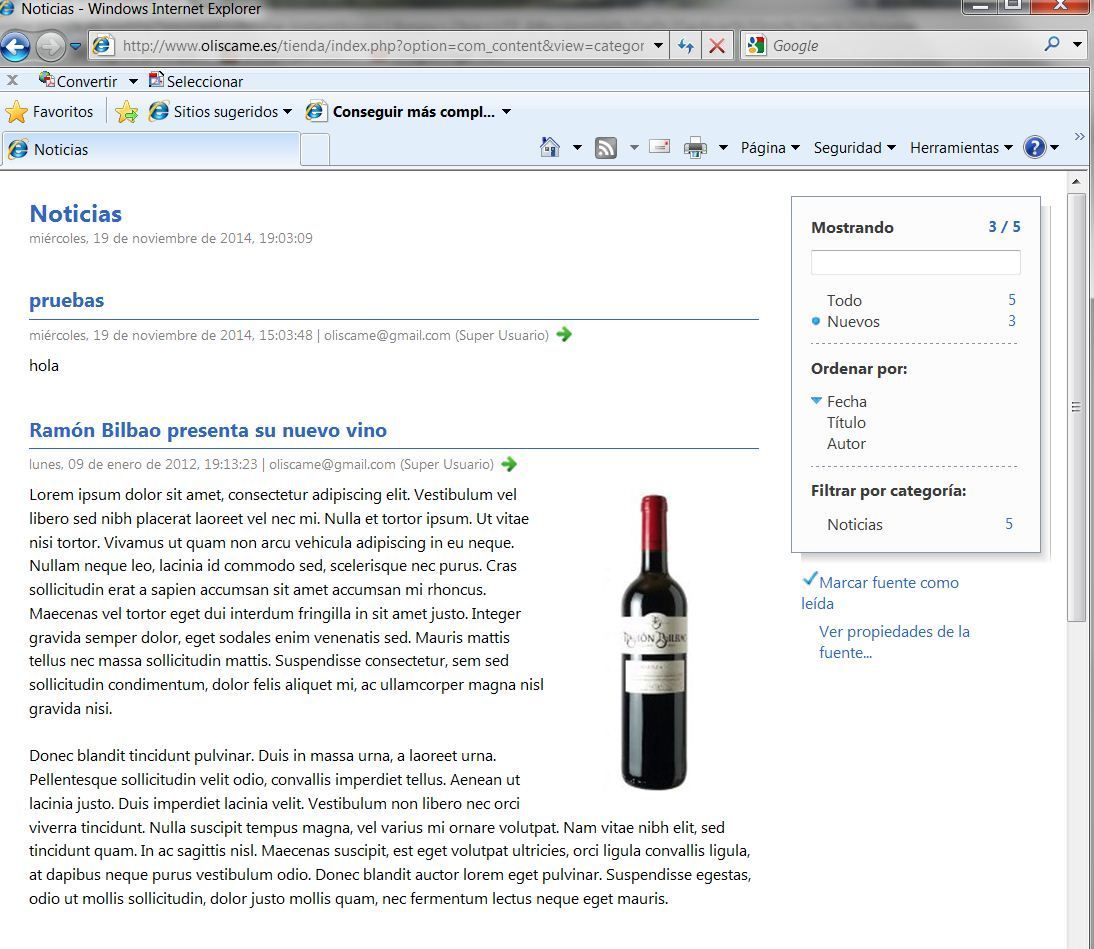Viewport: 1094px width, 949px height.
Task: Click Marcar fuente como leída link
Action: 880,592
